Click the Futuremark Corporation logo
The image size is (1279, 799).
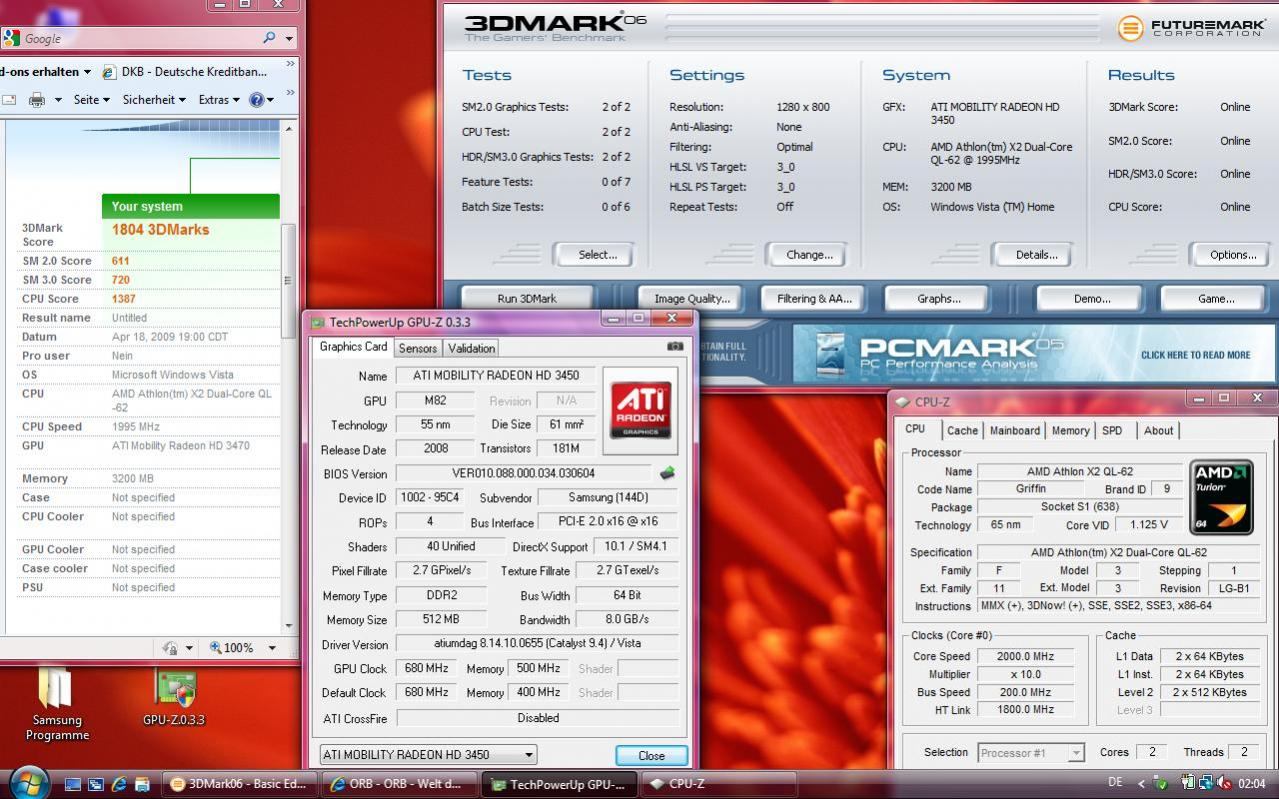(x=1190, y=27)
